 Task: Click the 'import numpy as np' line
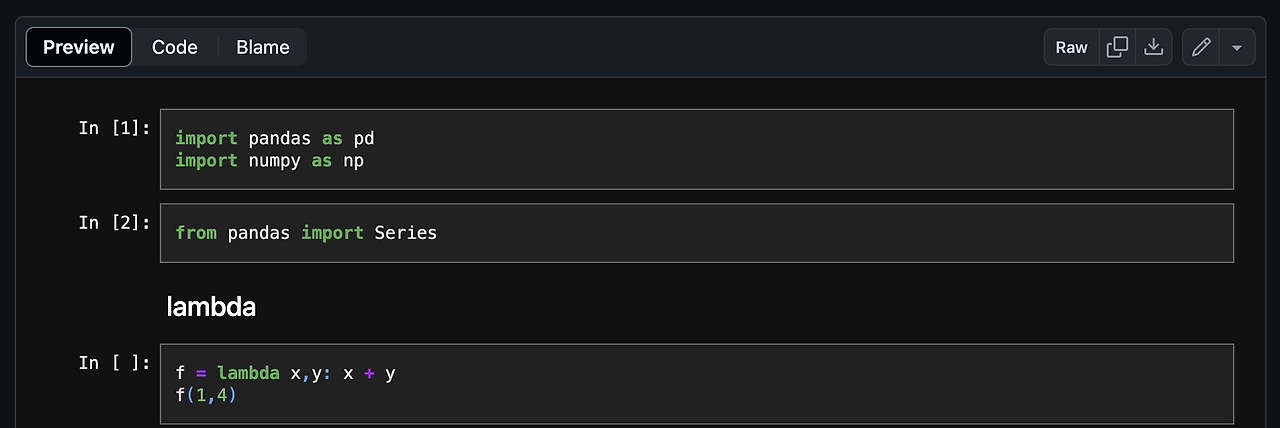(270, 160)
